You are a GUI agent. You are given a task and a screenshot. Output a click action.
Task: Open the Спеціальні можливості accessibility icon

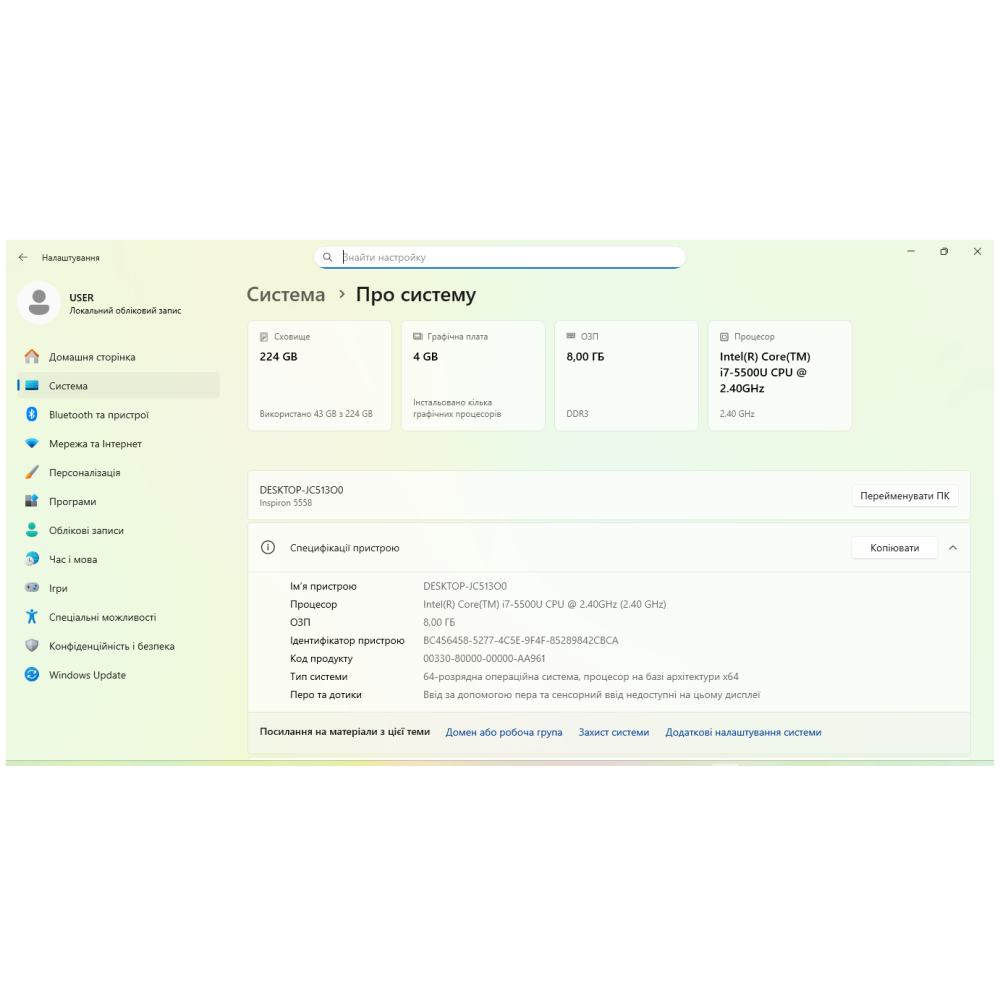(x=32, y=617)
